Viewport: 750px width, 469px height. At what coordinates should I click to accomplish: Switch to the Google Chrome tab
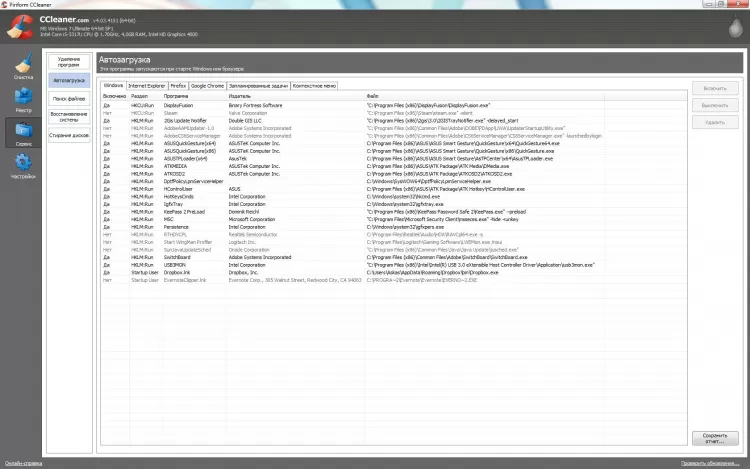pyautogui.click(x=207, y=86)
